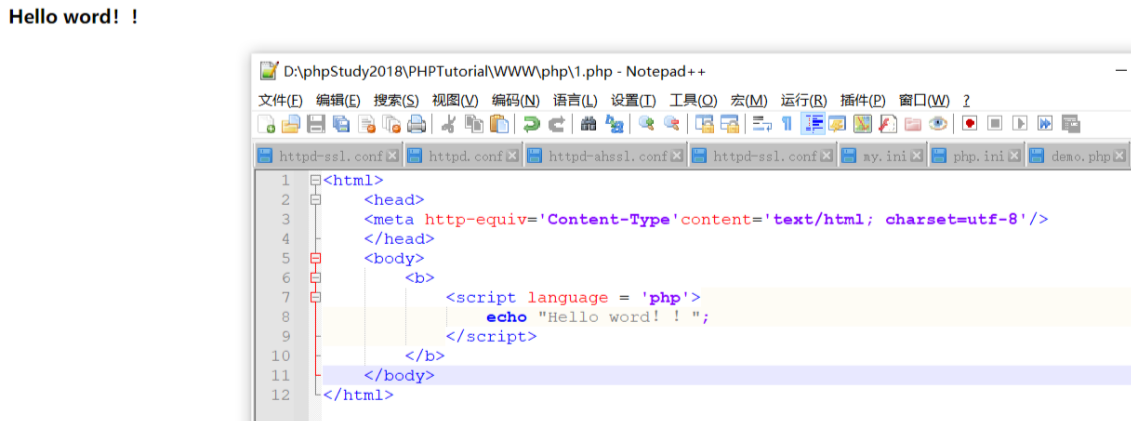Click the Copy toolbar icon
Image resolution: width=1131 pixels, height=421 pixels.
[473, 124]
